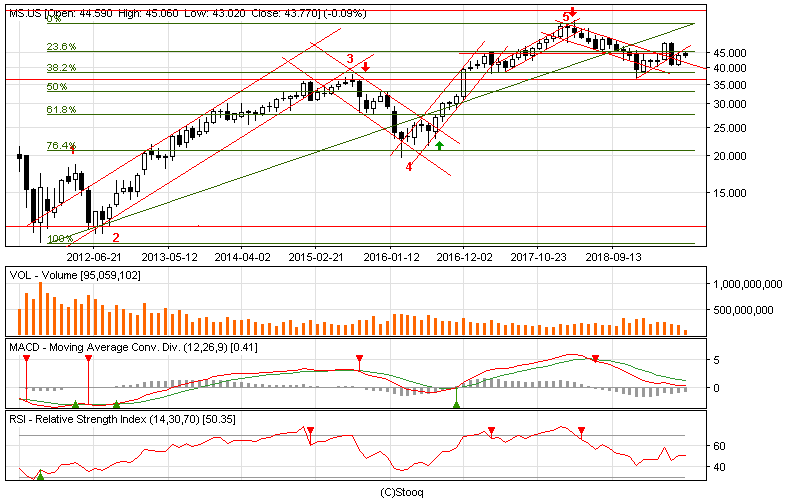Select the 38.2% Fibonacci level label
Image resolution: width=800 pixels, height=500 pixels.
coord(61,67)
